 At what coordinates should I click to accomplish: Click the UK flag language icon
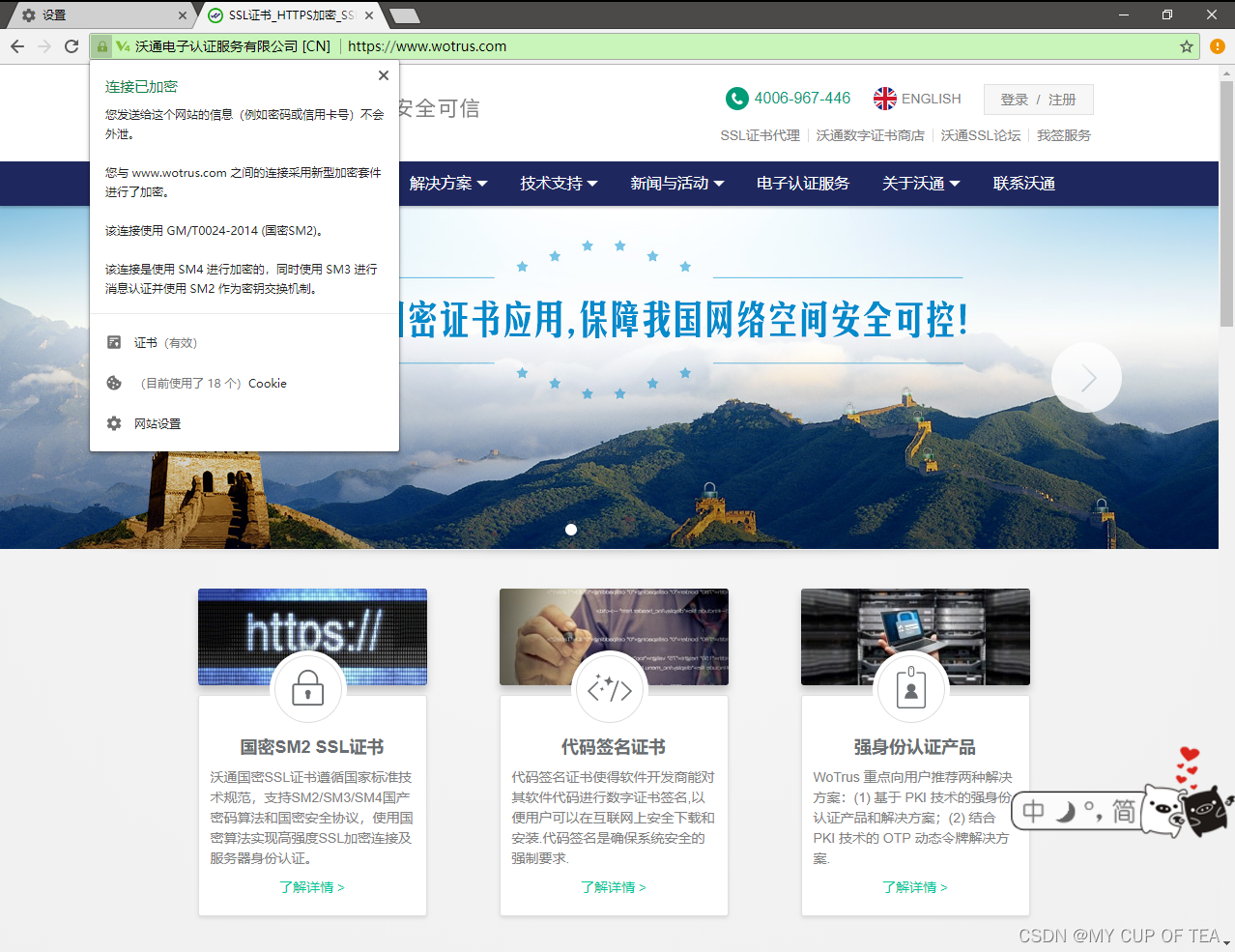[885, 99]
